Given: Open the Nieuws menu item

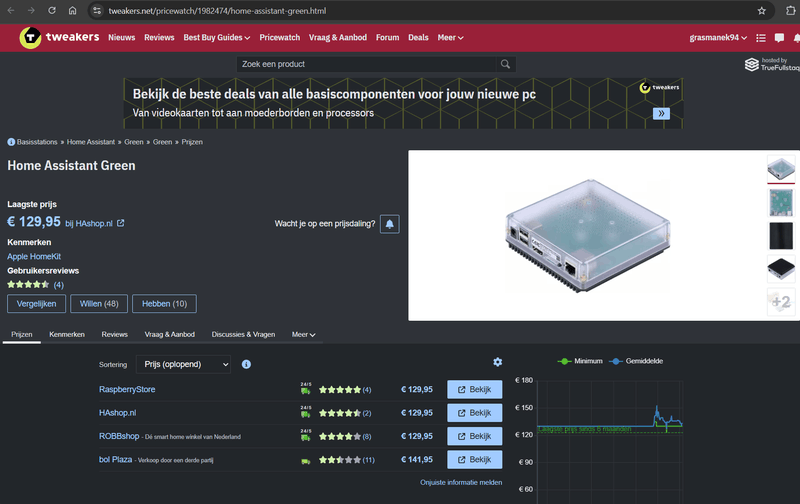Looking at the screenshot, I should click(x=121, y=38).
